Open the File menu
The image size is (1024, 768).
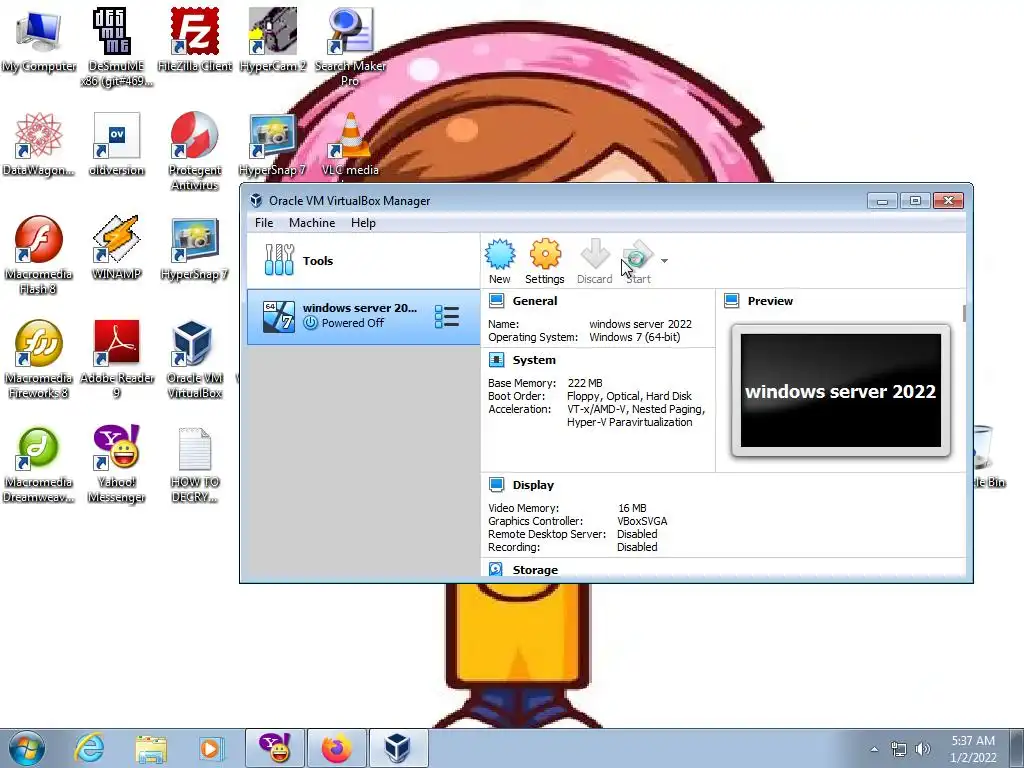pos(264,223)
